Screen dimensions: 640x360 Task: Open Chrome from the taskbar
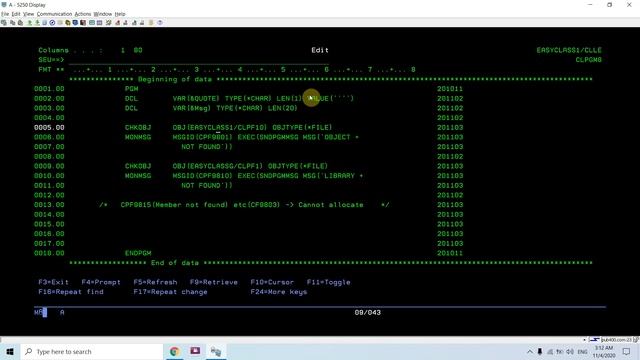(x=175, y=351)
